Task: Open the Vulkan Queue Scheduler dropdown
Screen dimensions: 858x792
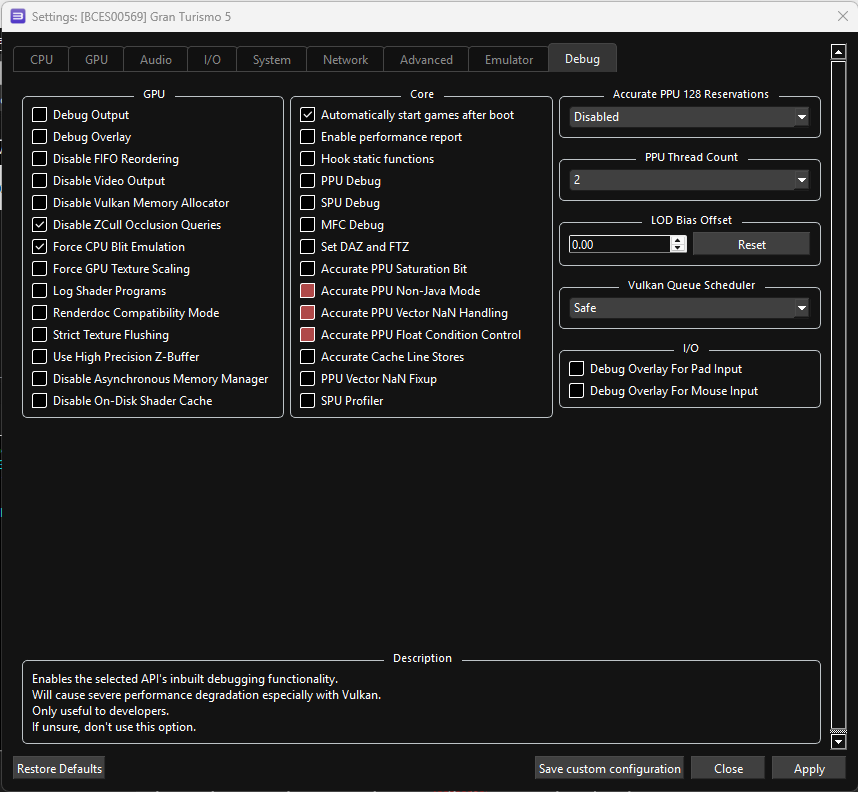Action: click(689, 308)
